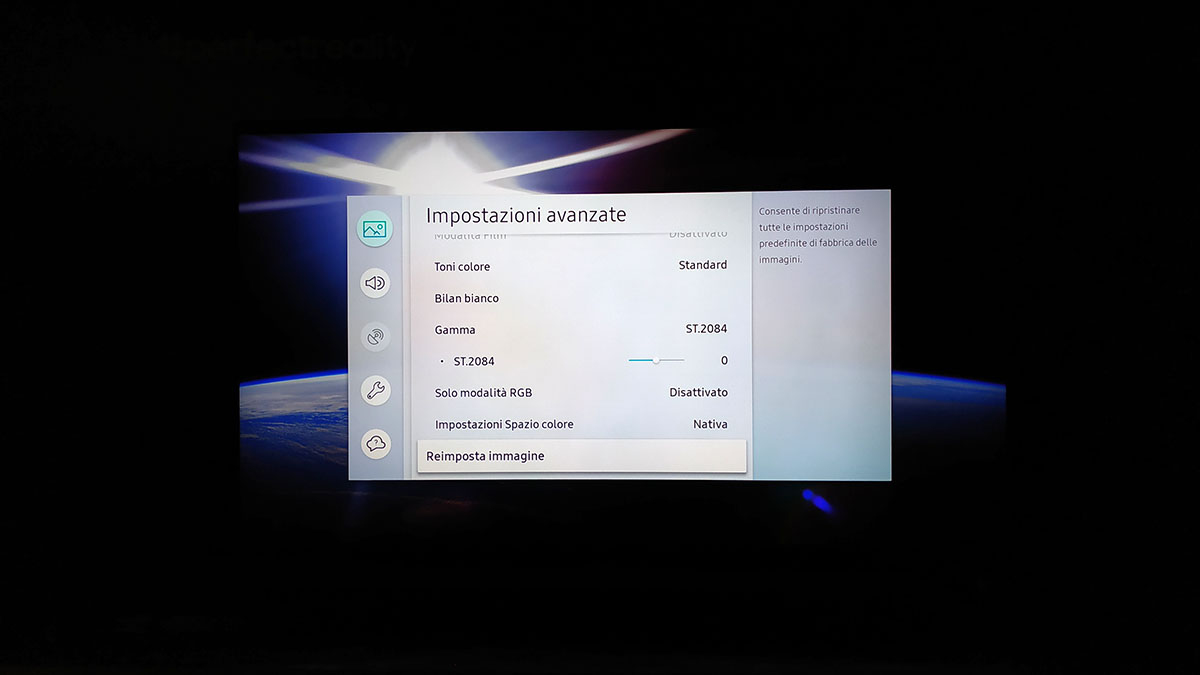Open the Picture settings icon in sidebar
The width and height of the screenshot is (1200, 675).
(375, 229)
